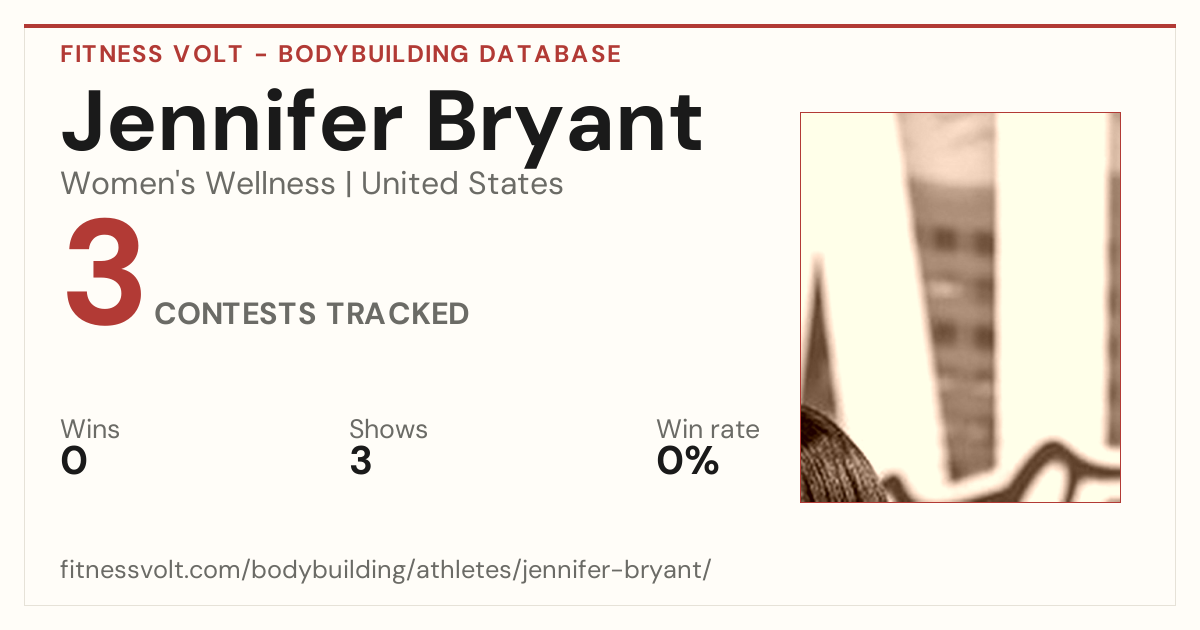The height and width of the screenshot is (630, 1200).
Task: Click the Contests Tracked label
Action: (x=312, y=314)
